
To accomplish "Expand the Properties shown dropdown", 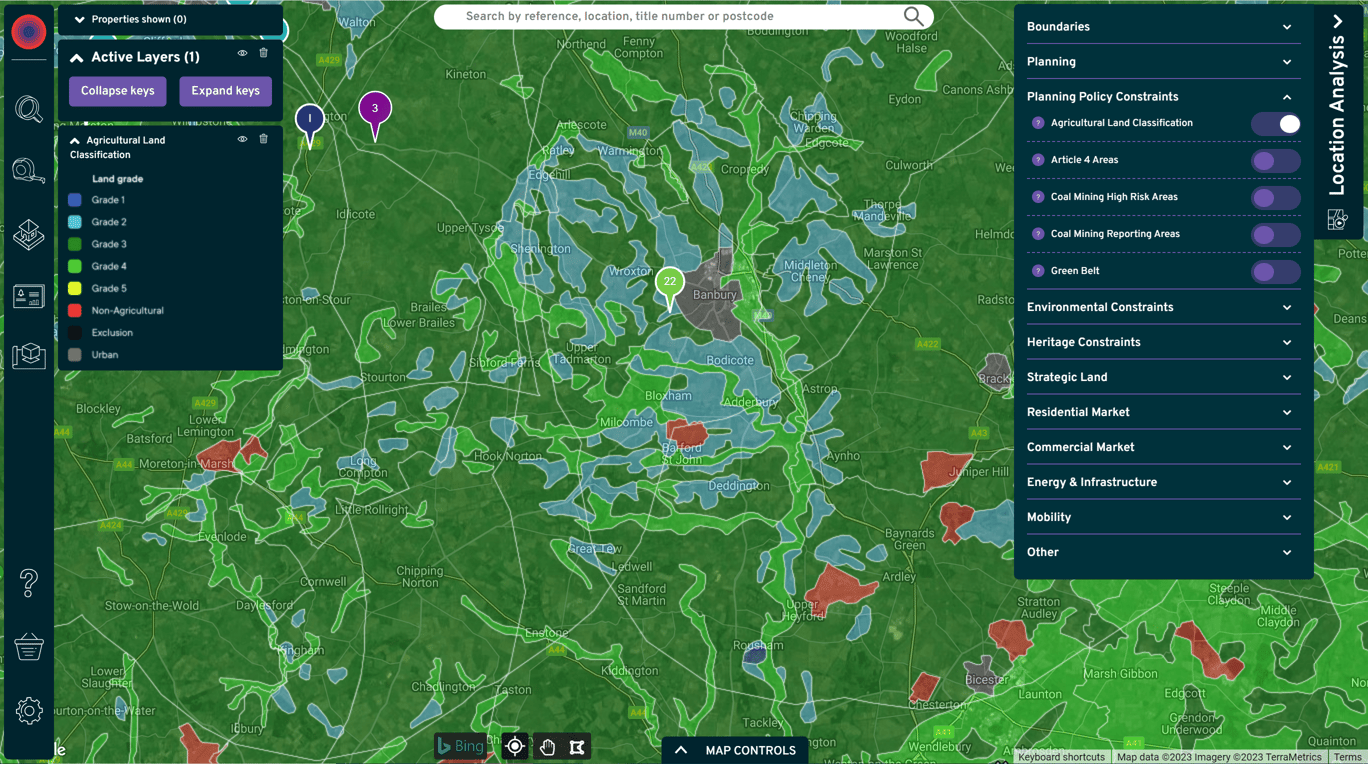I will (80, 19).
